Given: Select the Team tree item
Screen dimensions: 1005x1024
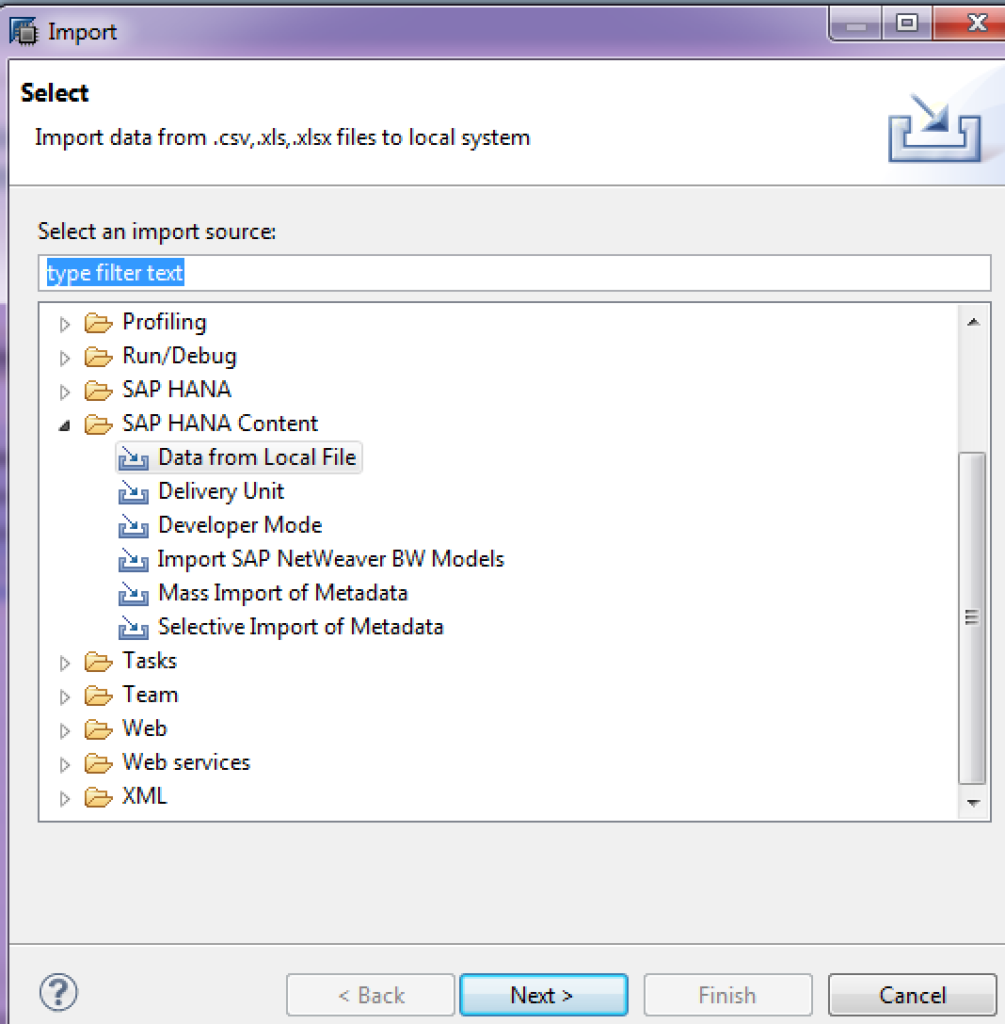Looking at the screenshot, I should point(150,695).
